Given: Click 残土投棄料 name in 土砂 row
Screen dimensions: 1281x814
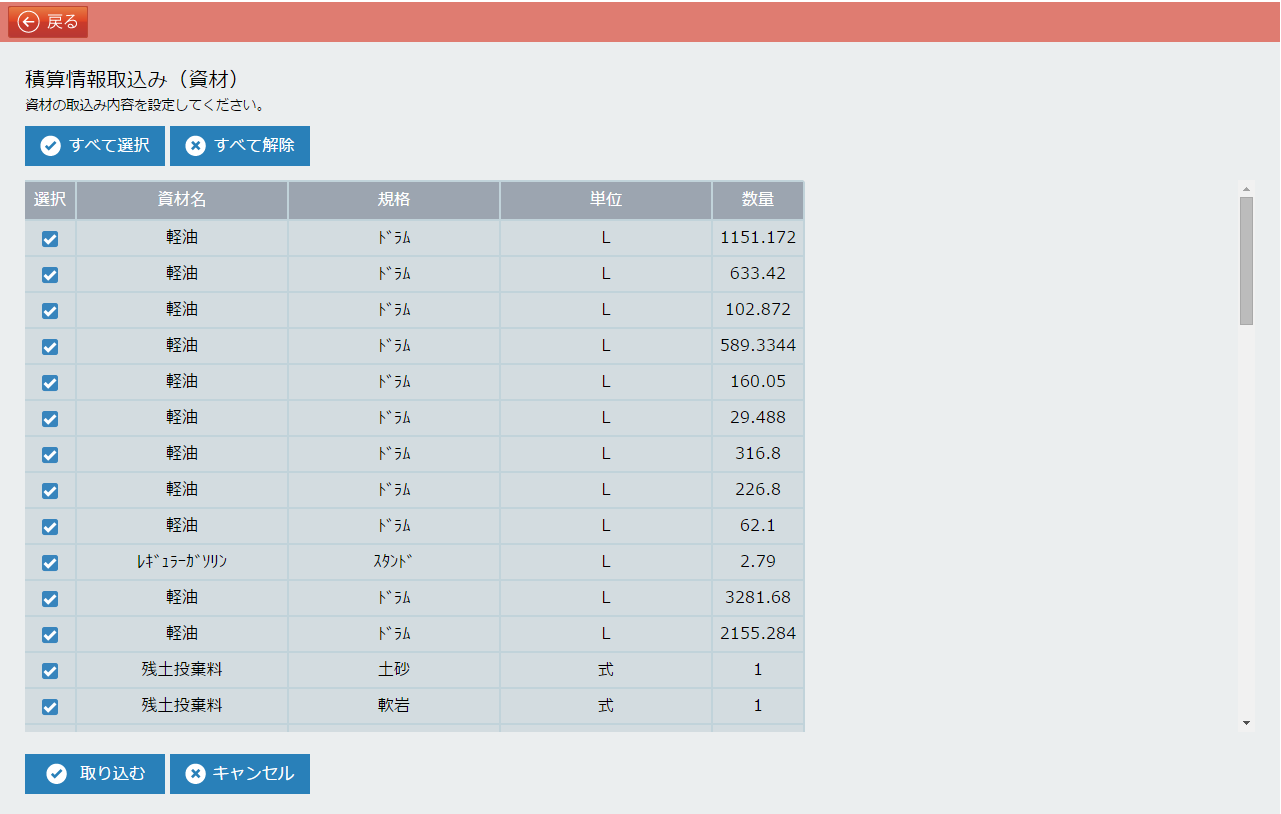Looking at the screenshot, I should [x=182, y=669].
